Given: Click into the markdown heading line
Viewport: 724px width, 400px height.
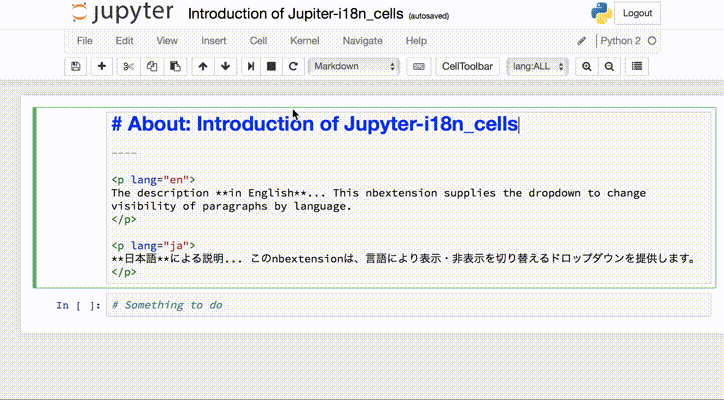Looking at the screenshot, I should point(315,124).
